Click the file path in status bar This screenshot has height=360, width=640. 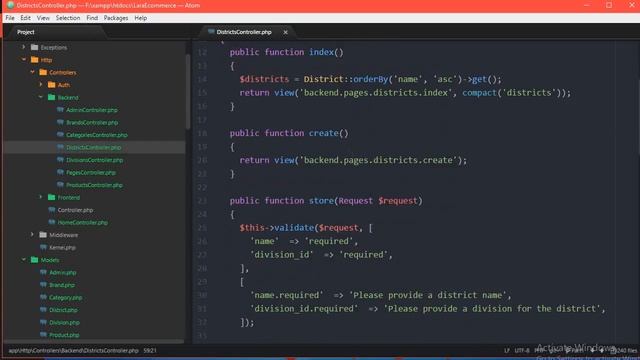click(x=73, y=350)
